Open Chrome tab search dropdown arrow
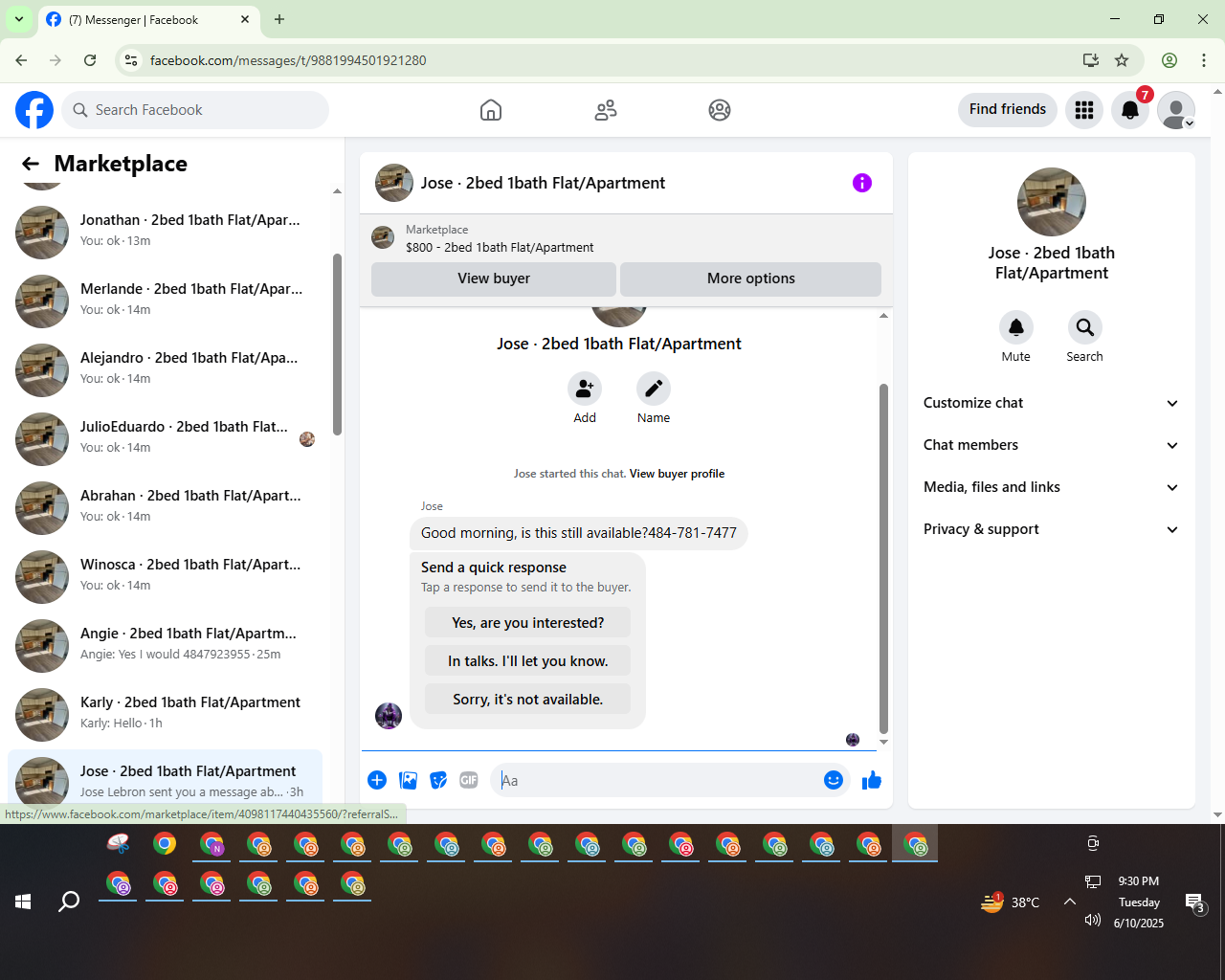1225x980 pixels. pos(19,19)
